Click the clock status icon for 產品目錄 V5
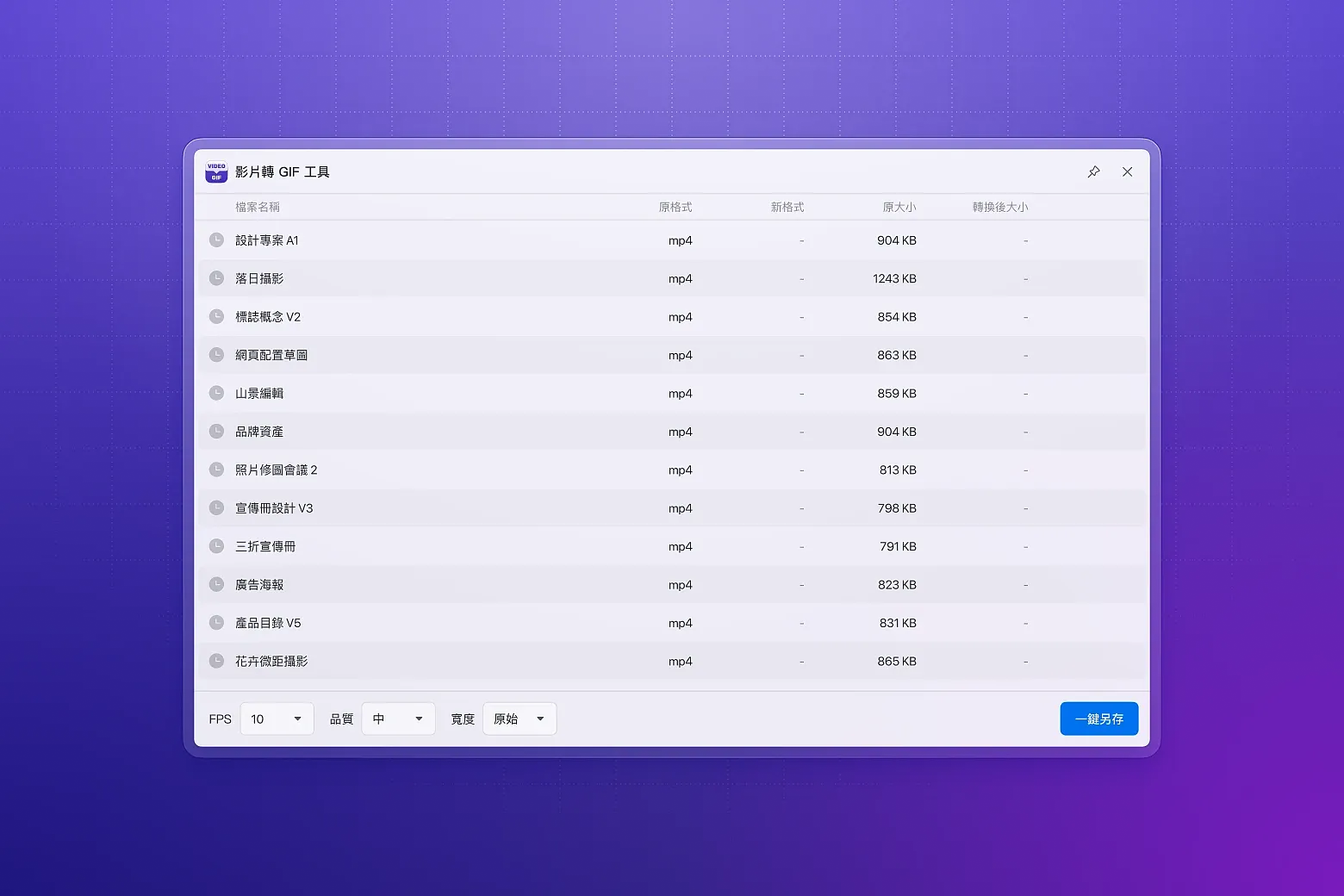The image size is (1344, 896). [217, 623]
